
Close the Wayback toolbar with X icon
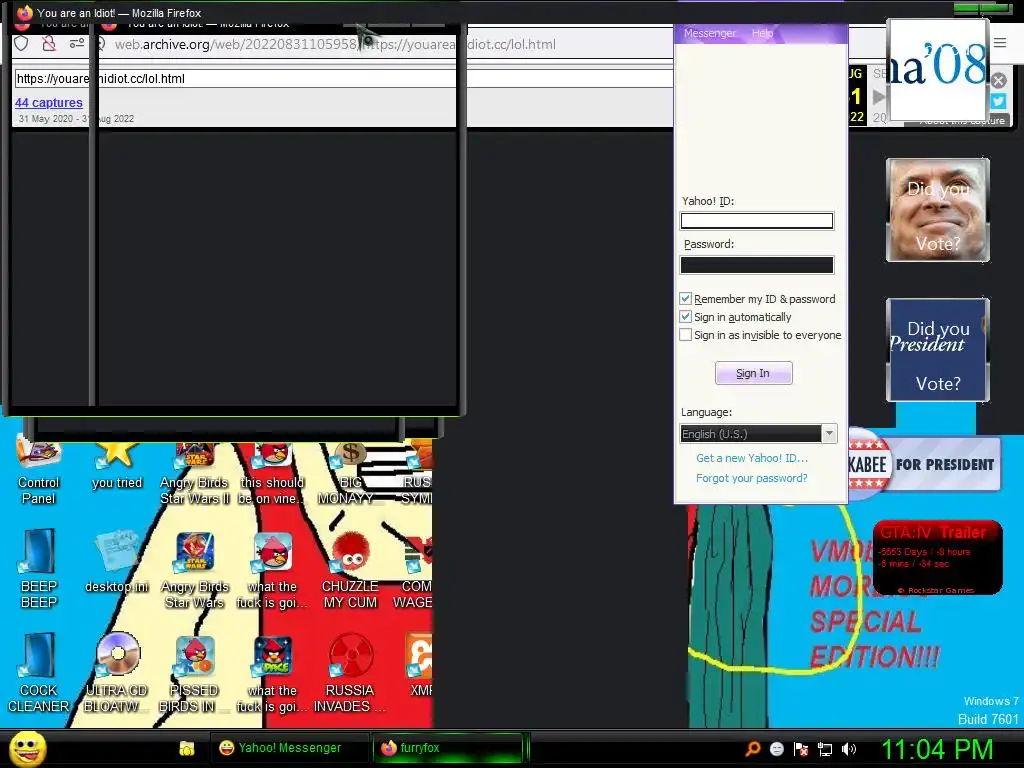coord(999,80)
